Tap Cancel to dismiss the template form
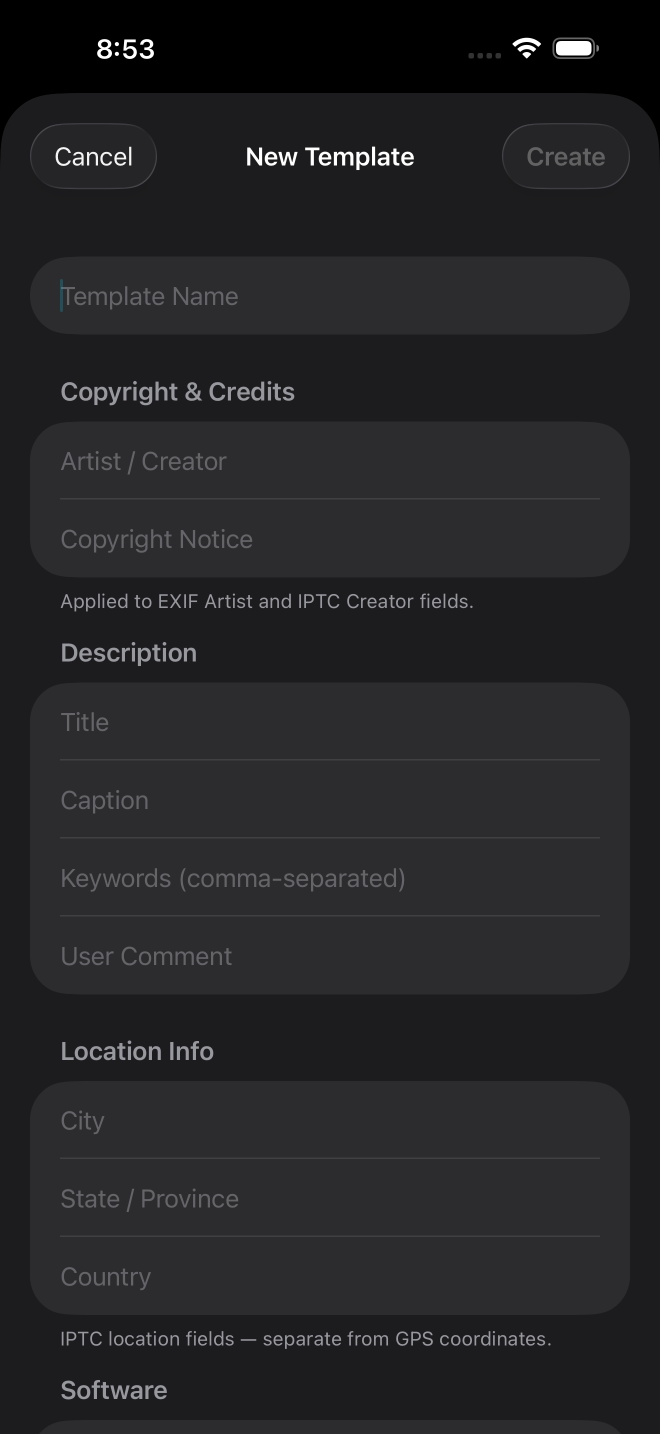Image resolution: width=660 pixels, height=1434 pixels. click(x=93, y=156)
